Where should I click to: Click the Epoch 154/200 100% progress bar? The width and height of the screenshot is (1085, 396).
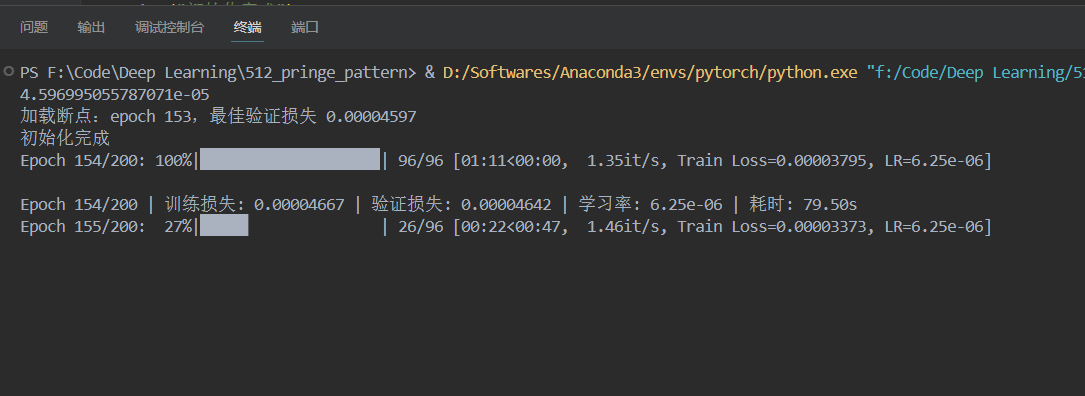pos(290,159)
